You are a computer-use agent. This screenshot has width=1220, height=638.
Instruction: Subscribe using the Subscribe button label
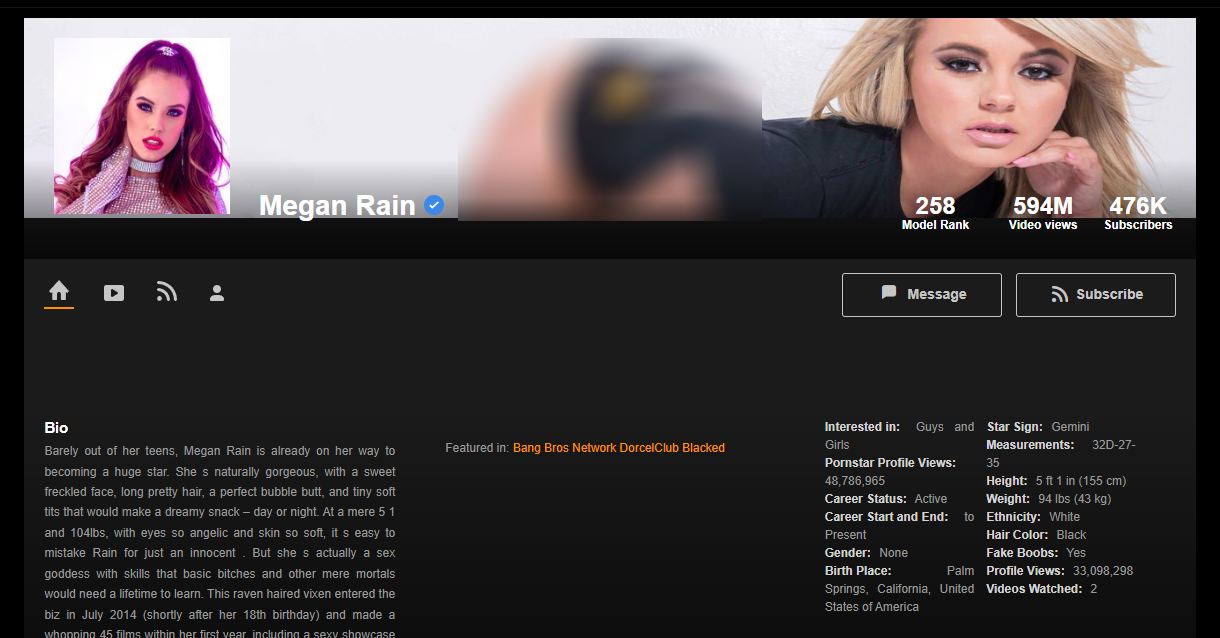[1109, 294]
